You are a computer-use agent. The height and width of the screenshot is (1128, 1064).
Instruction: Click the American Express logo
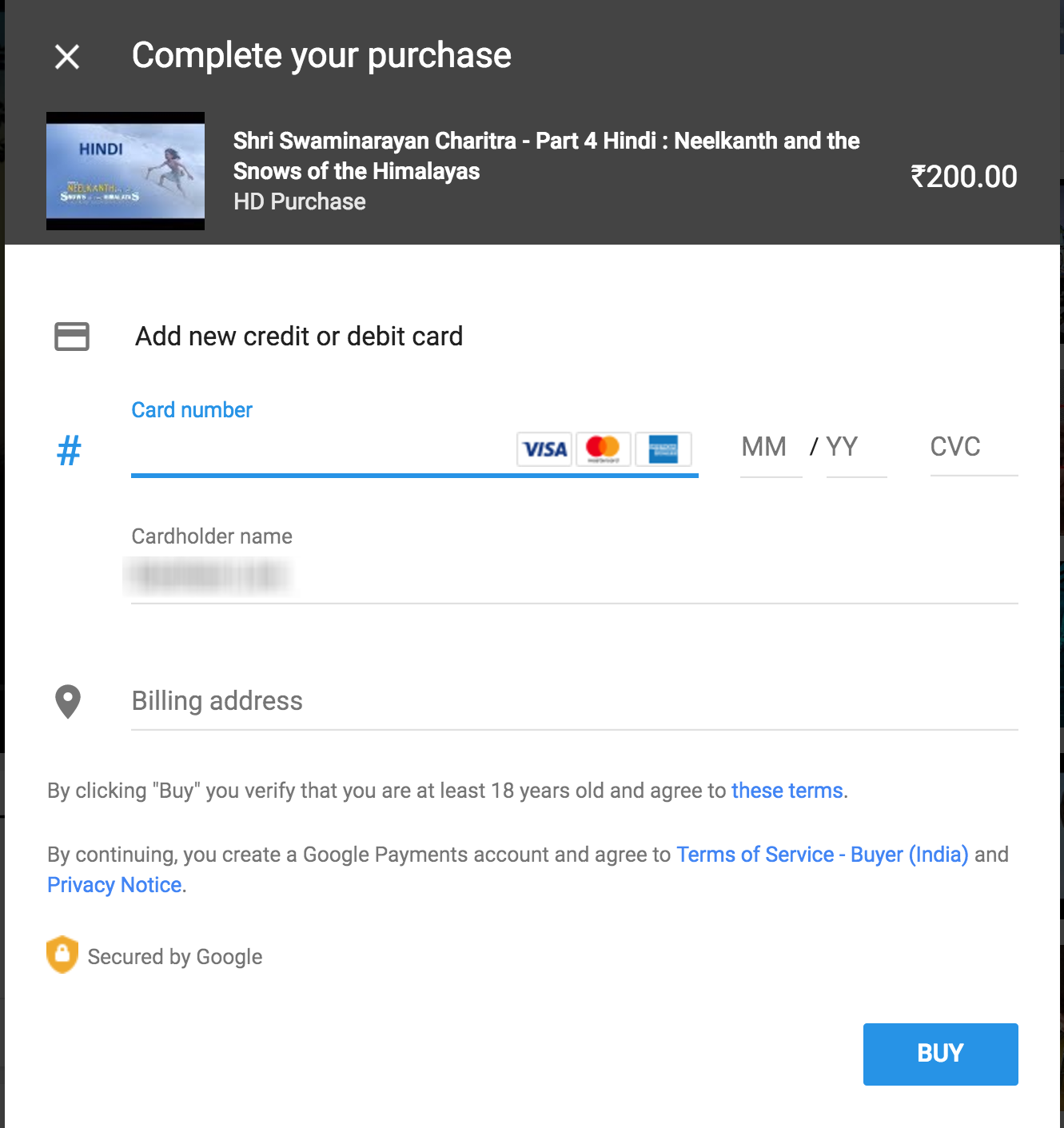663,448
